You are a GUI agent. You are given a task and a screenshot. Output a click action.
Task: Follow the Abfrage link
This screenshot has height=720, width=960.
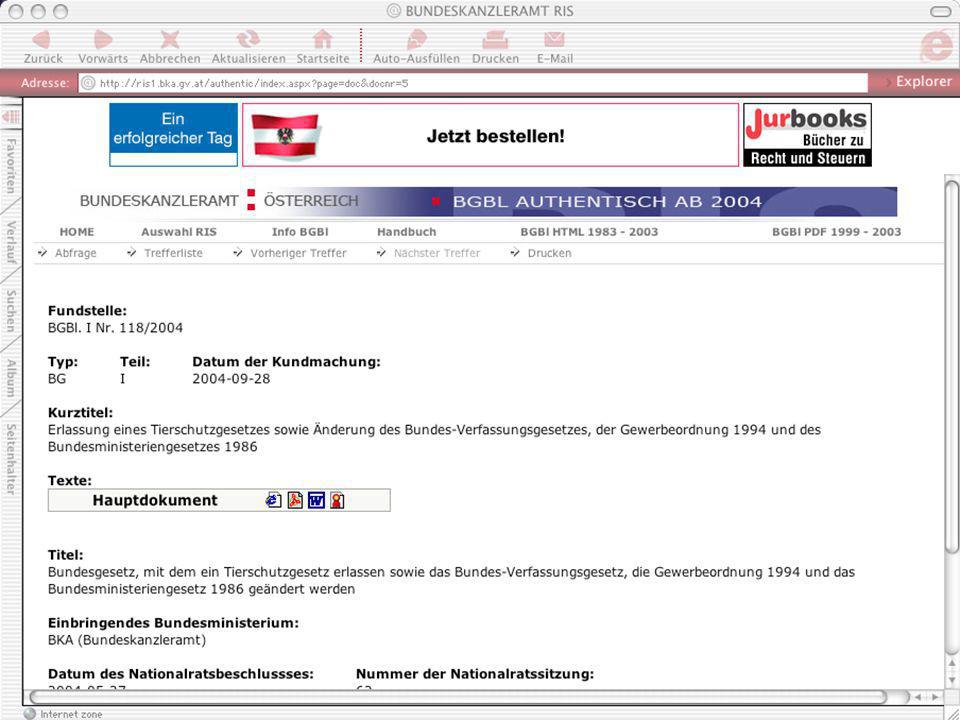click(75, 253)
